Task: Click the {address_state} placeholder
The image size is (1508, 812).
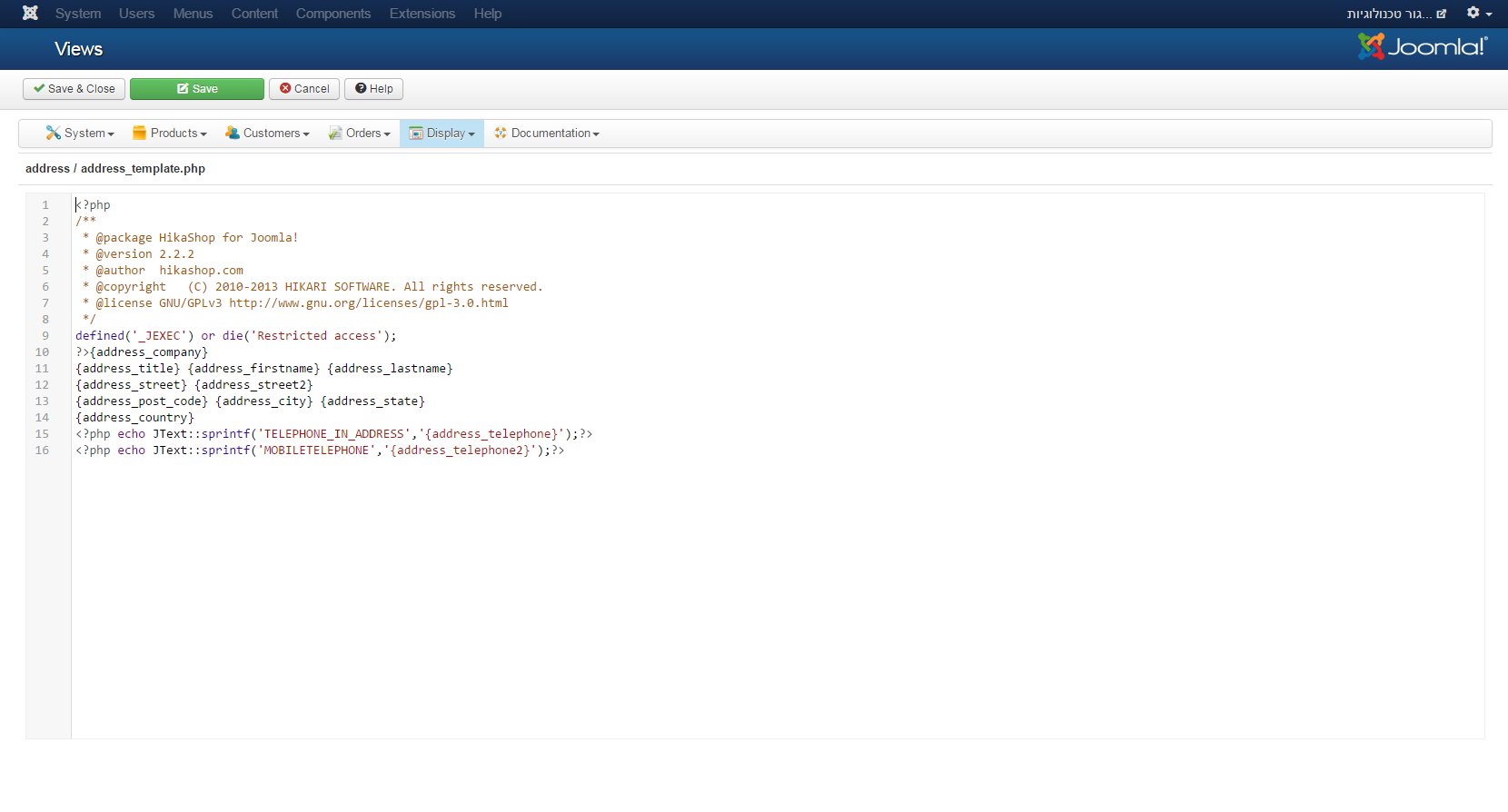Action: 372,401
